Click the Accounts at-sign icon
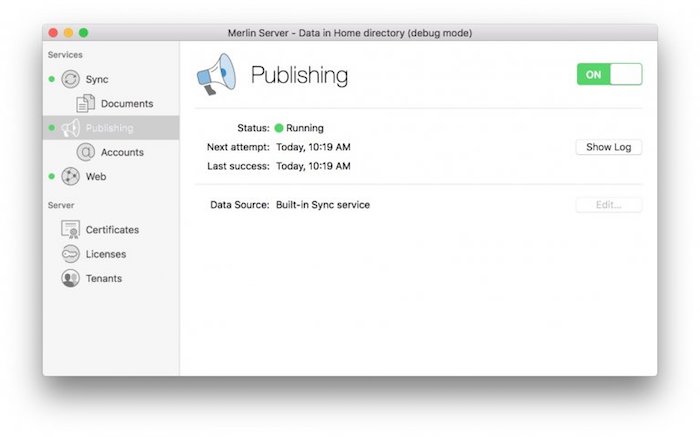The image size is (700, 437). (85, 152)
